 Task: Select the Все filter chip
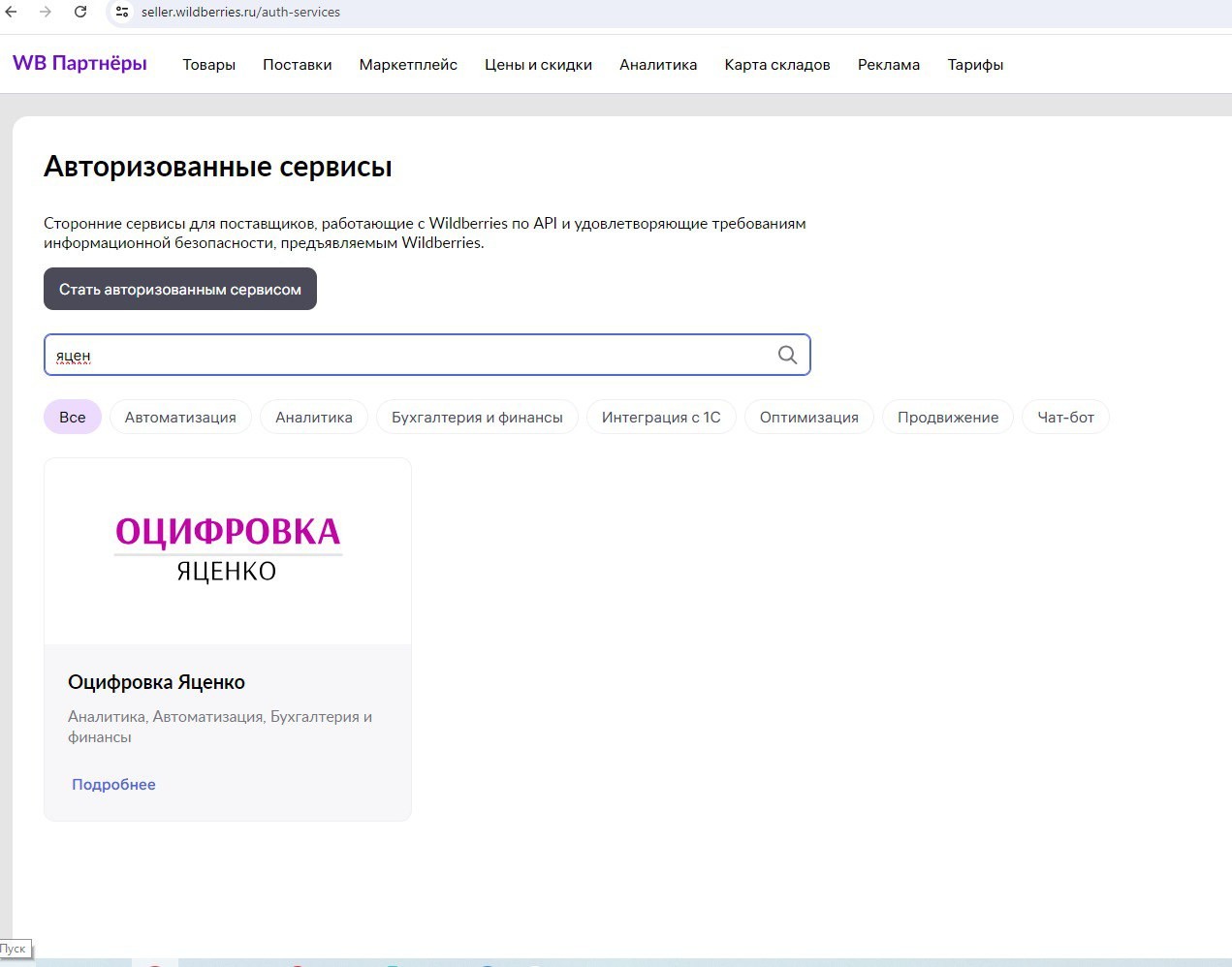(73, 417)
